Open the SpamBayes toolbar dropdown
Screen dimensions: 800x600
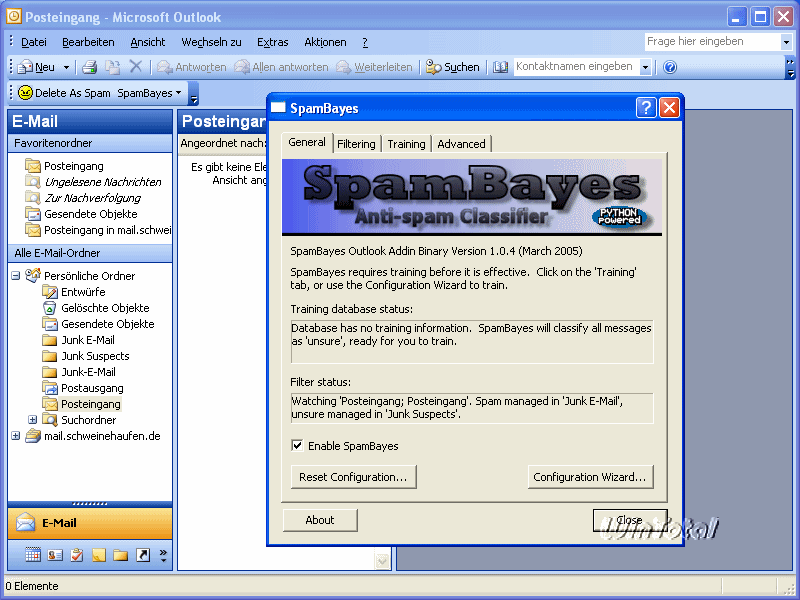[149, 93]
